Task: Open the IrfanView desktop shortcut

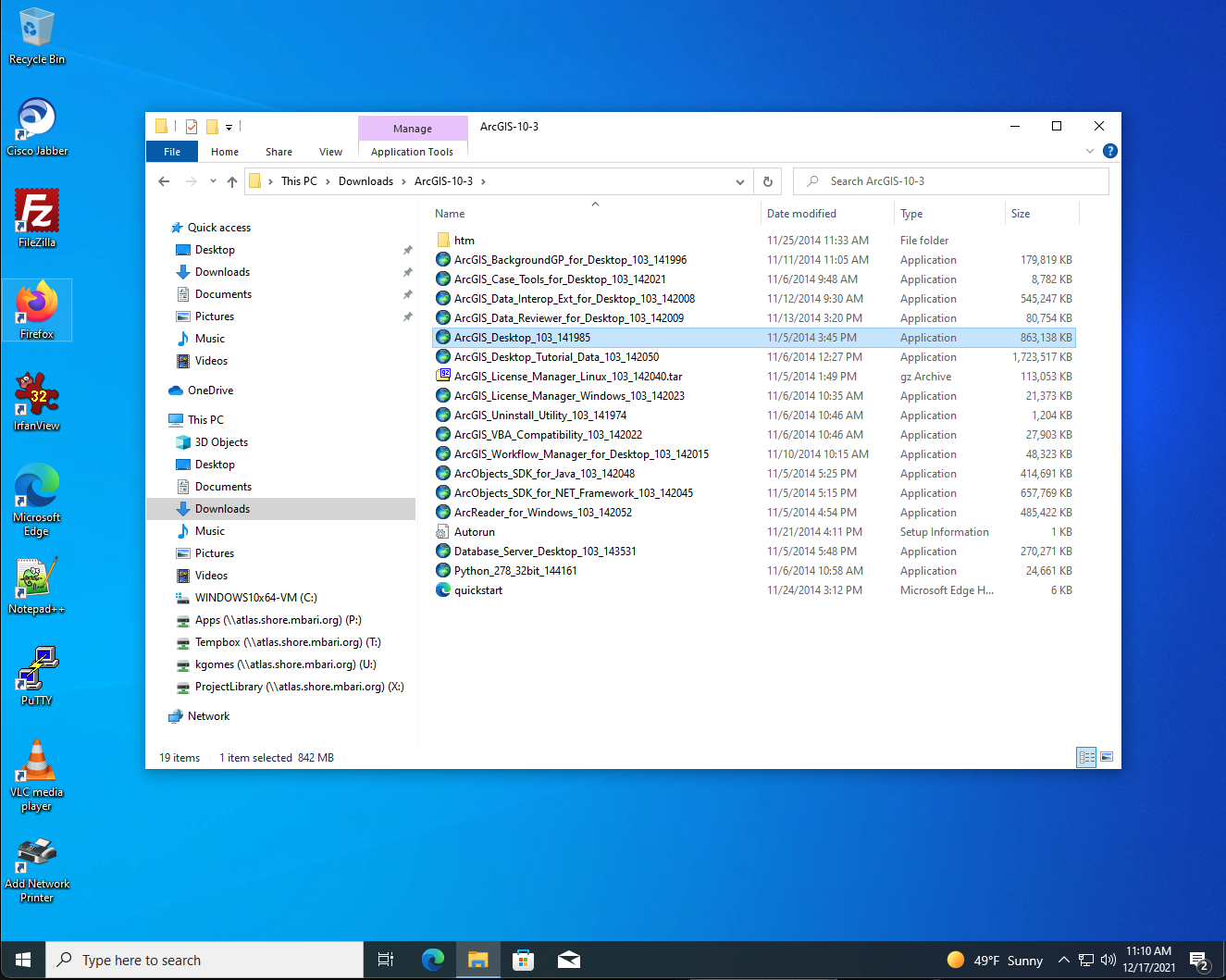Action: tap(37, 402)
